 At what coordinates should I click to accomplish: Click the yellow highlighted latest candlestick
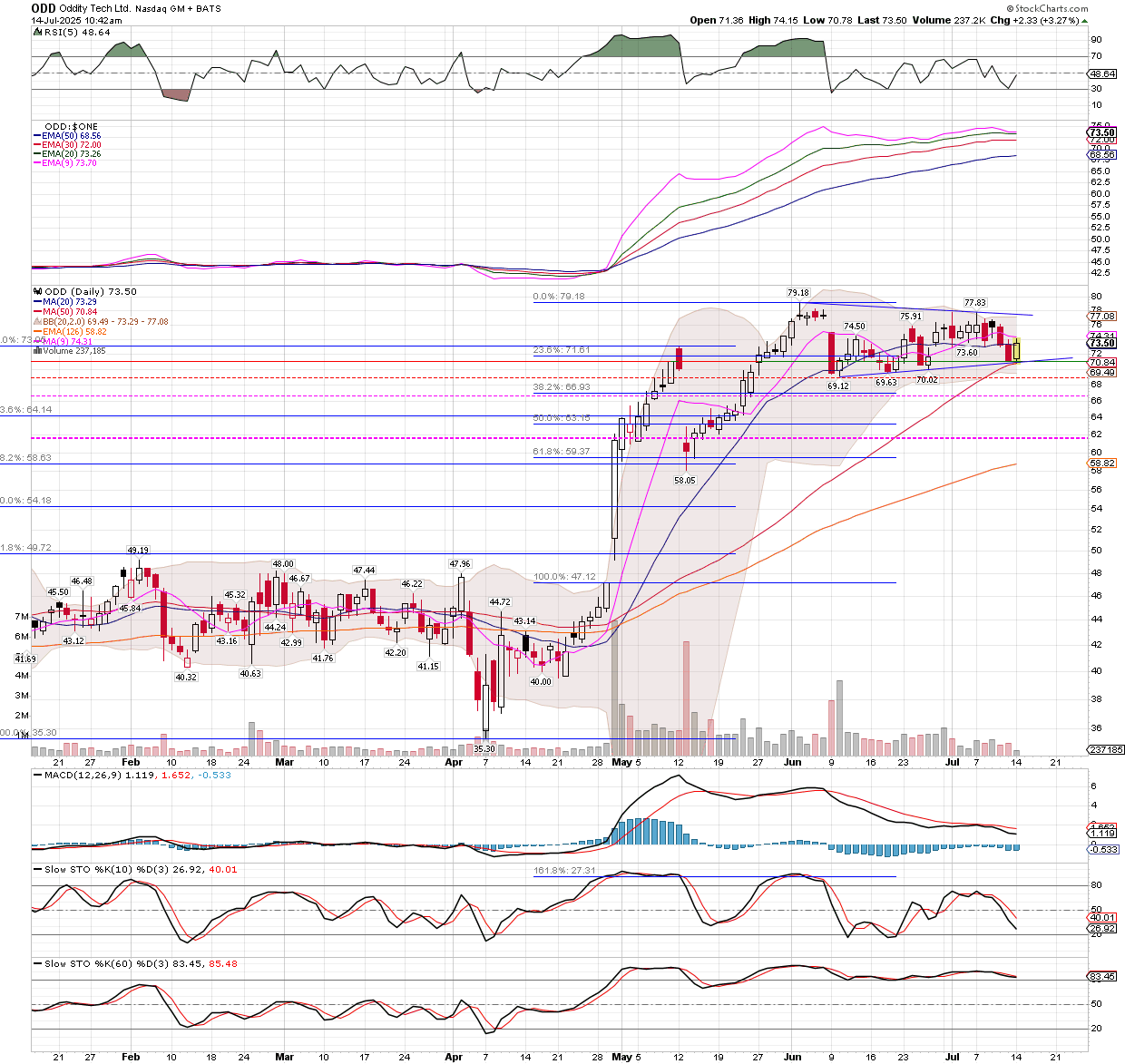[x=1017, y=350]
